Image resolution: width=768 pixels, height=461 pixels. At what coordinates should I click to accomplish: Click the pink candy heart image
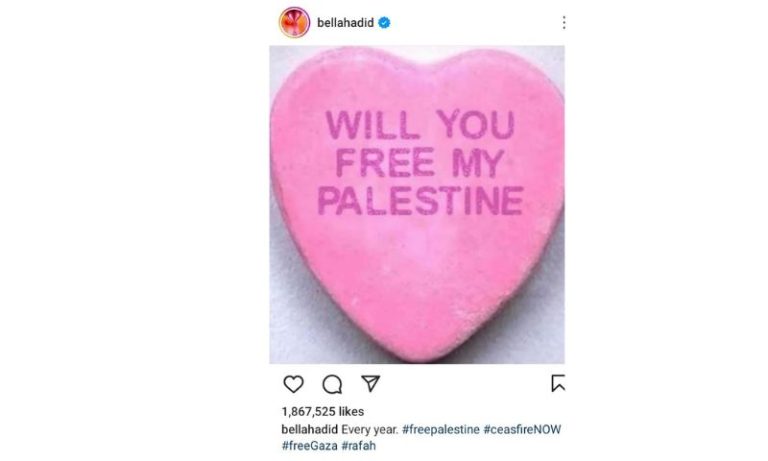coord(417,205)
